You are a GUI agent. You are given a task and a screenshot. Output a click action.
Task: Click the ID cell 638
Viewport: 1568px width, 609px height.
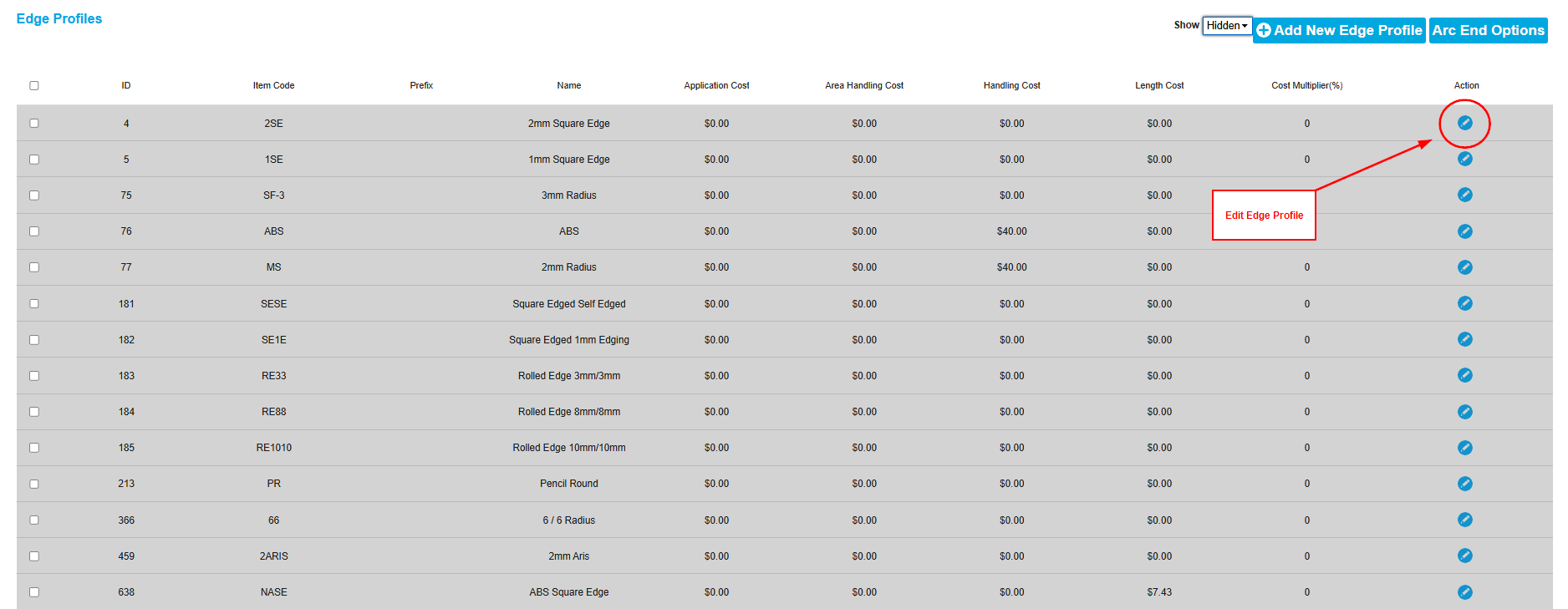point(126,592)
